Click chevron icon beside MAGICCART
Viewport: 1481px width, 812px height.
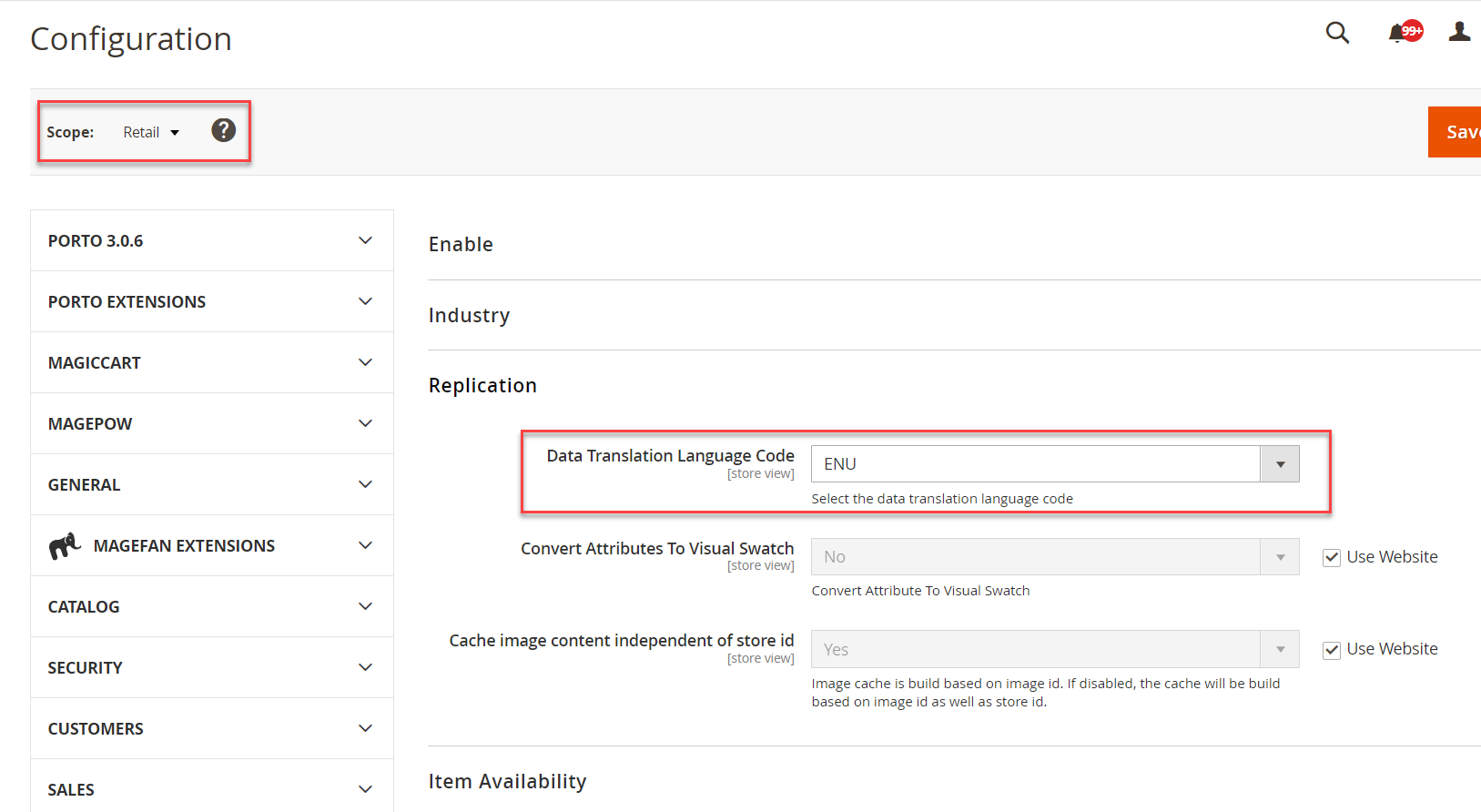click(x=365, y=363)
